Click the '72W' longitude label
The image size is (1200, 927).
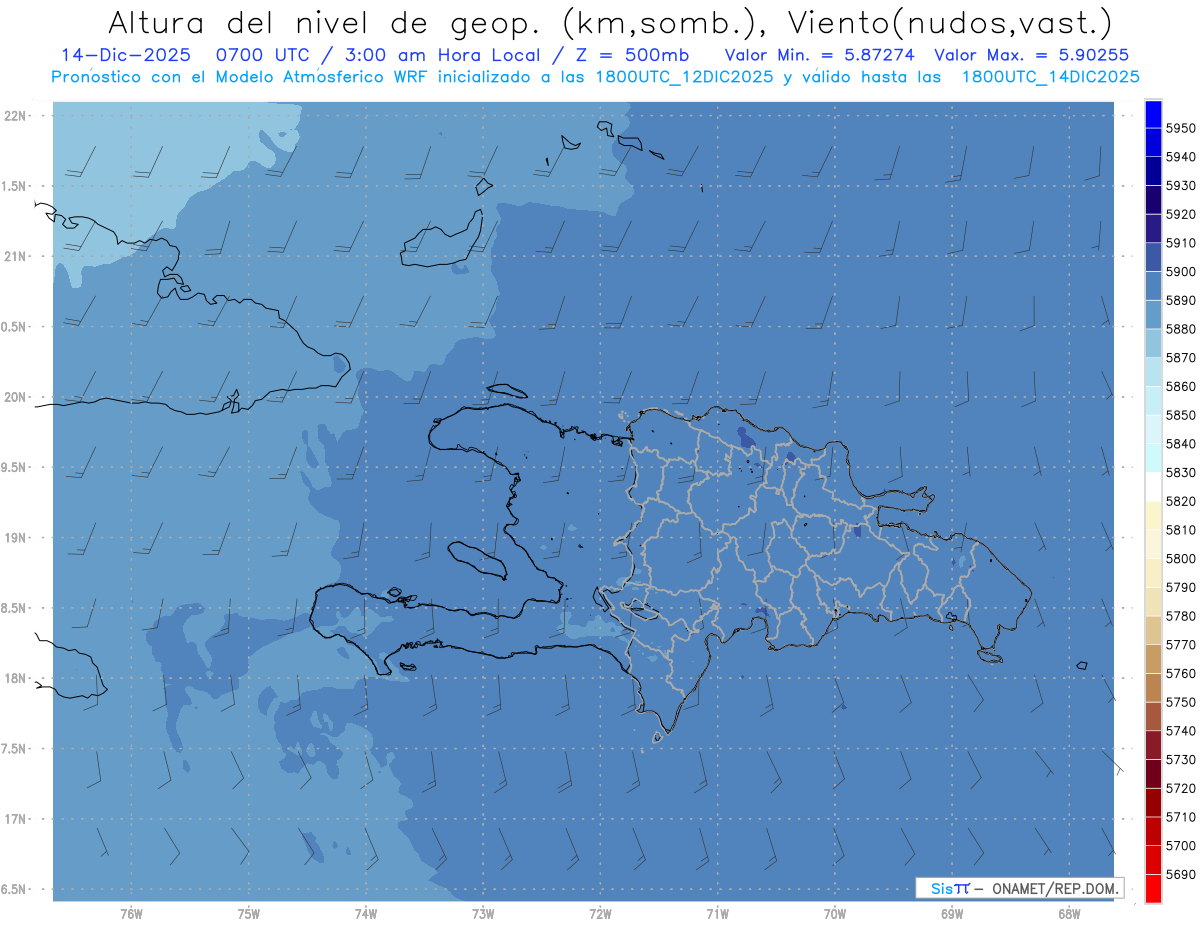pyautogui.click(x=600, y=914)
